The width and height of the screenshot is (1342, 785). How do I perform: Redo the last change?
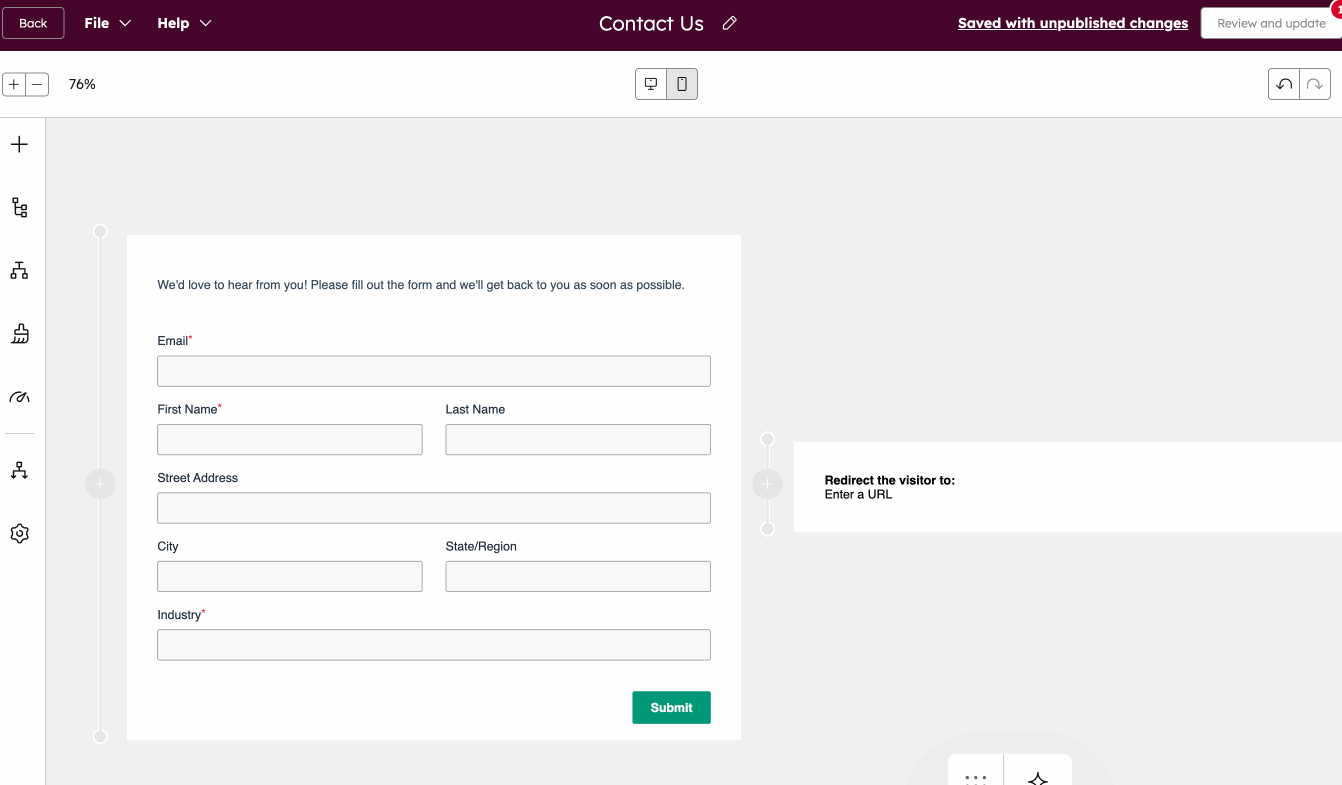(x=1314, y=84)
